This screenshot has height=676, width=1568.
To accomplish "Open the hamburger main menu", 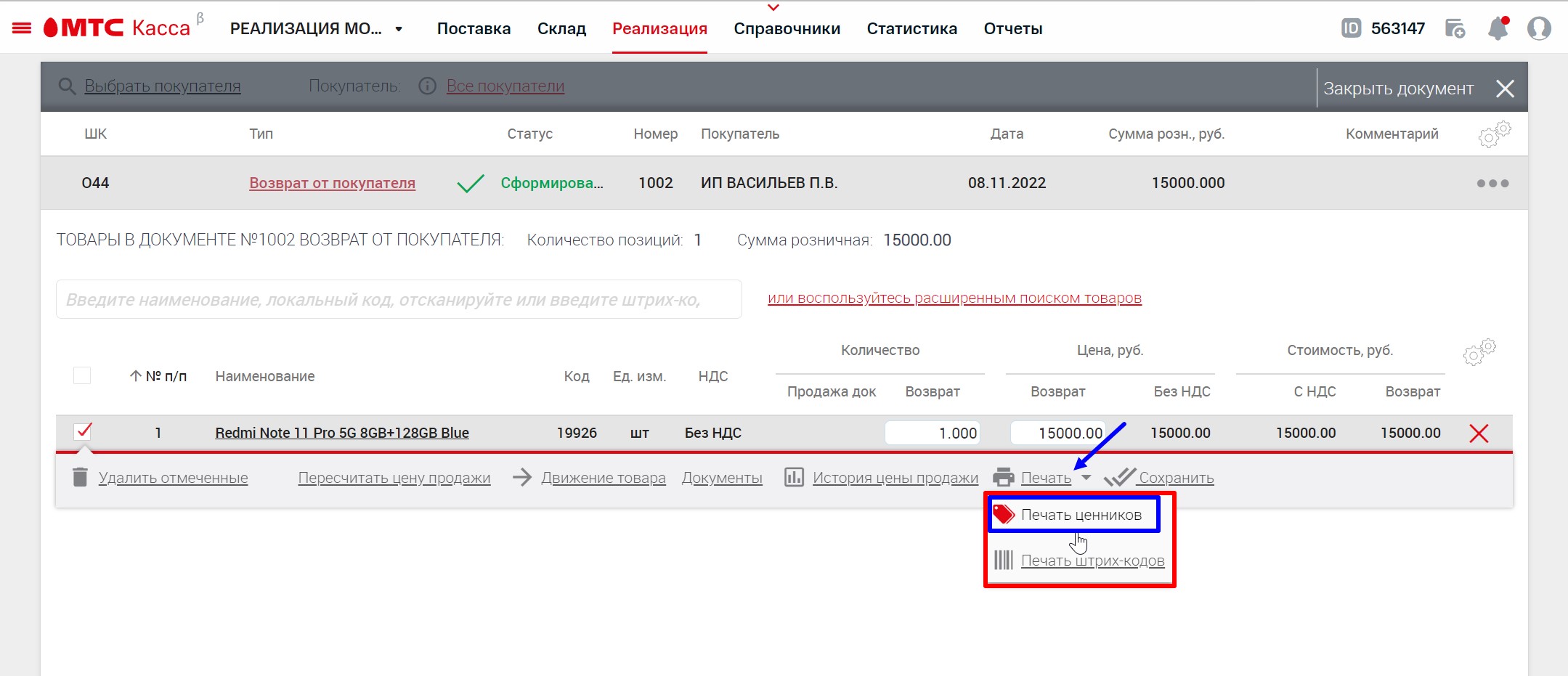I will (x=23, y=28).
